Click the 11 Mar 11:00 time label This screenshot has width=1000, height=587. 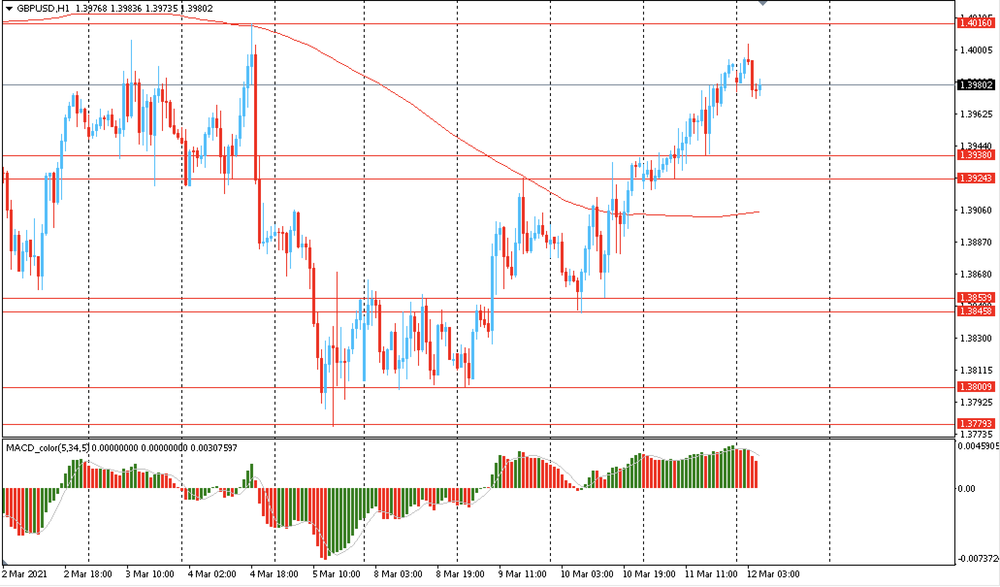click(x=711, y=574)
